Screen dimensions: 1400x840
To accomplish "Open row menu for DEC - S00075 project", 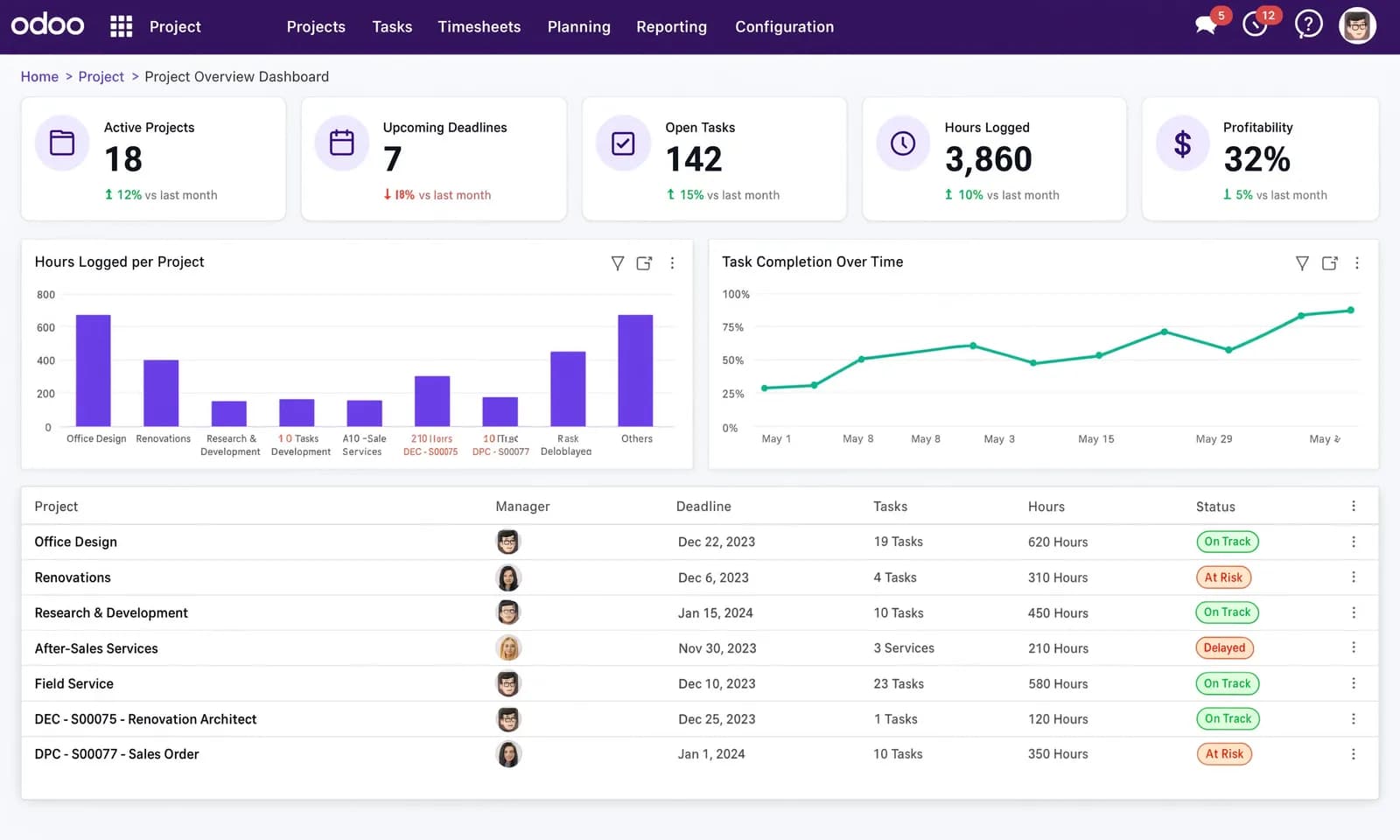I will [x=1354, y=718].
